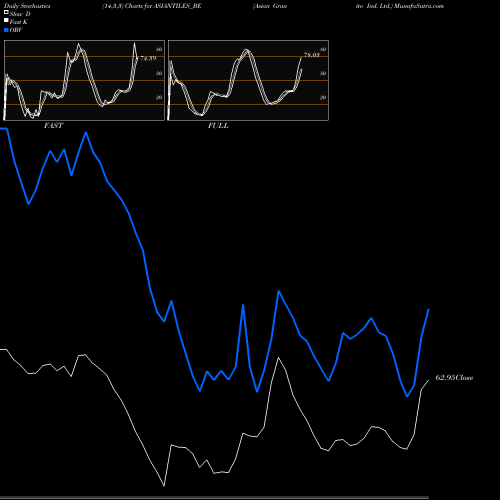This screenshot has width=500, height=500.
Task: Click the 20 level label on FAST chart
Action: [159, 97]
